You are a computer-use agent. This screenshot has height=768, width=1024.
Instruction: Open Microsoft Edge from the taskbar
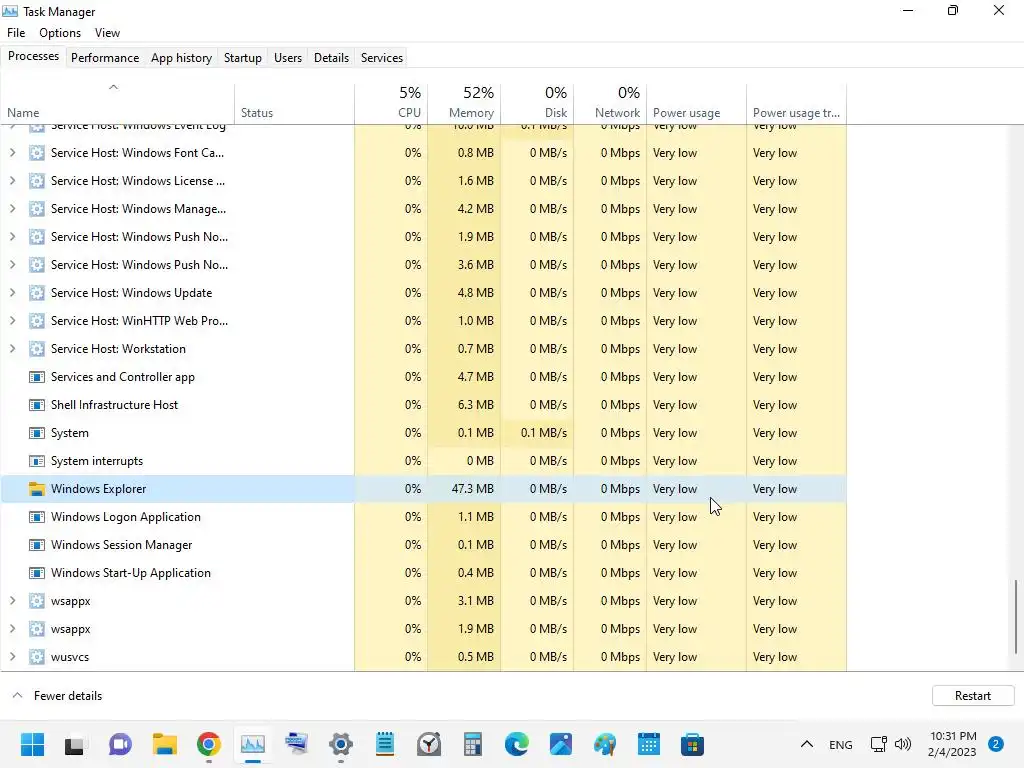click(x=517, y=744)
